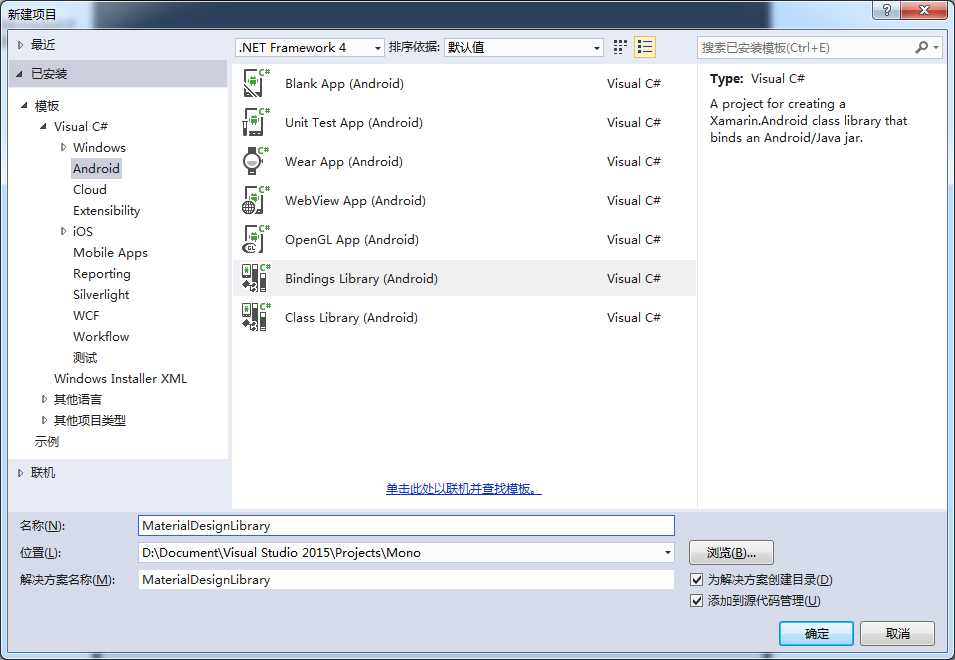Click the Class Library (Android) template icon
The image size is (955, 660).
pyautogui.click(x=256, y=317)
